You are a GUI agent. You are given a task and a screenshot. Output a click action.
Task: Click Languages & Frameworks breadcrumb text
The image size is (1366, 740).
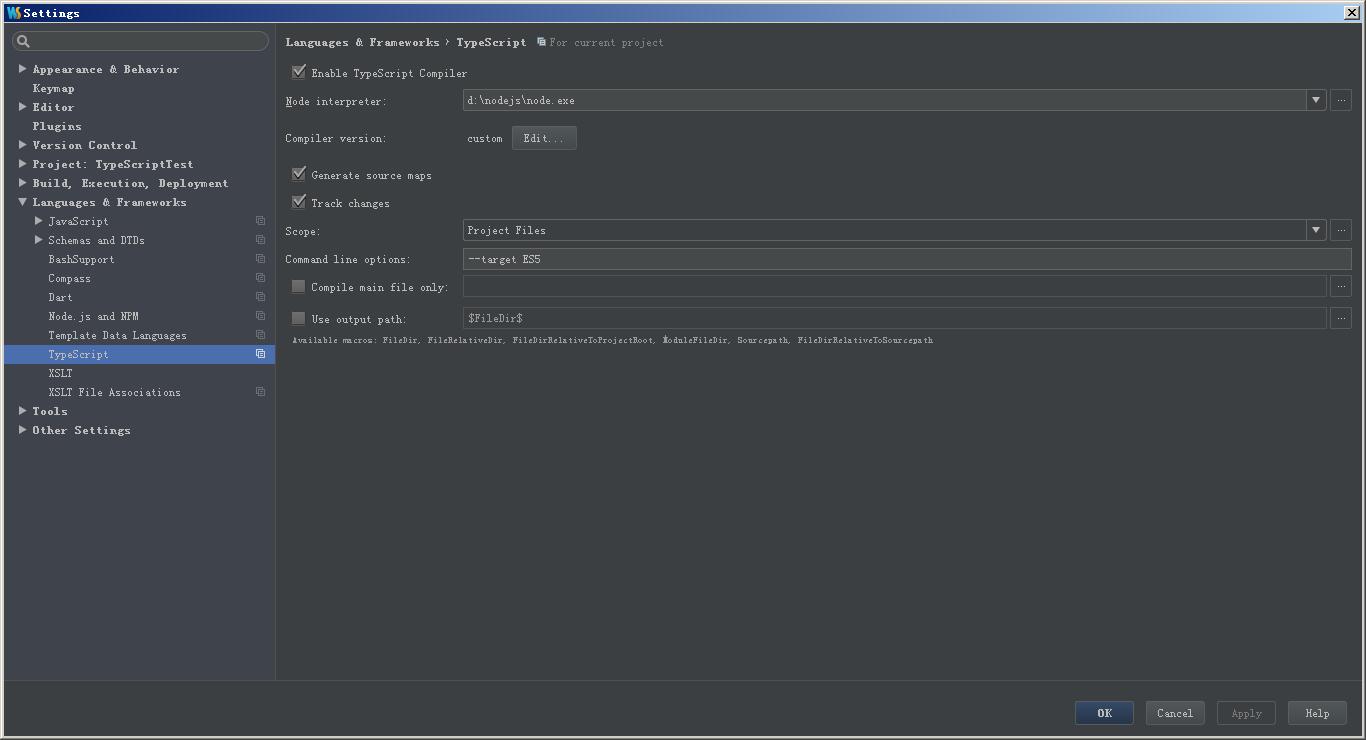click(362, 42)
